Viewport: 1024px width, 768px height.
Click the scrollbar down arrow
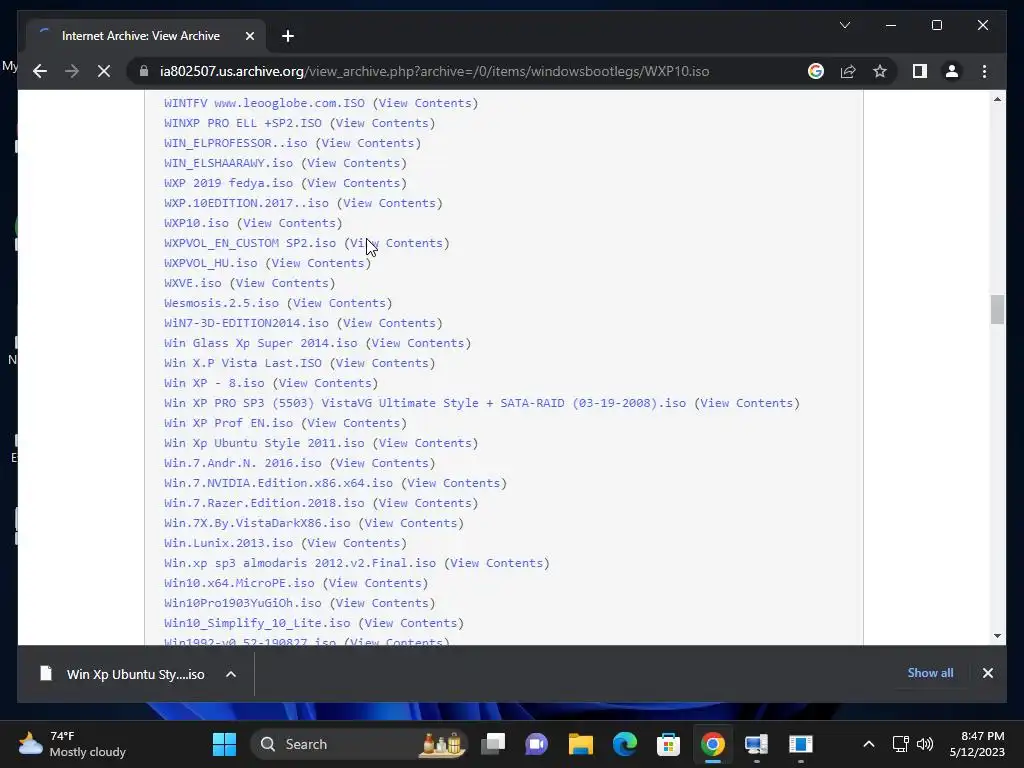(997, 635)
